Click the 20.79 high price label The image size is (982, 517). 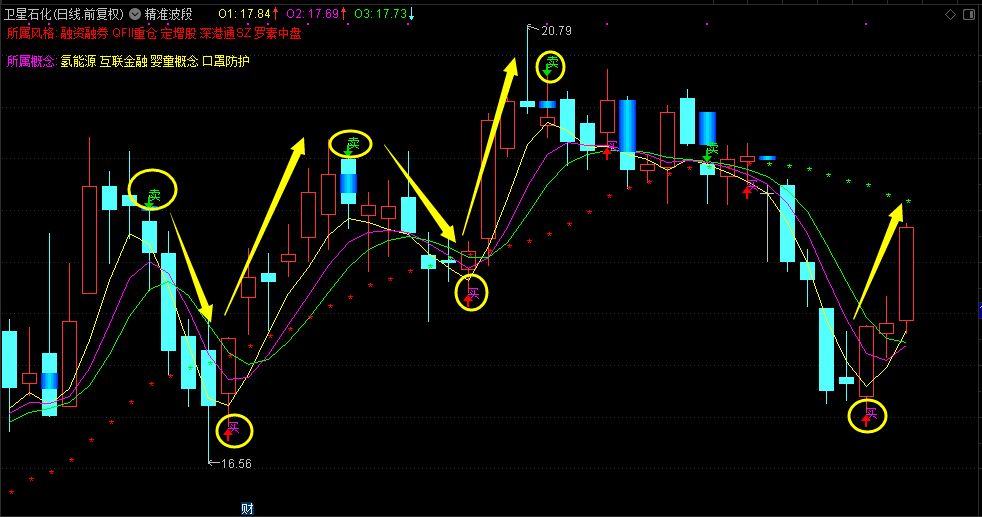[555, 31]
